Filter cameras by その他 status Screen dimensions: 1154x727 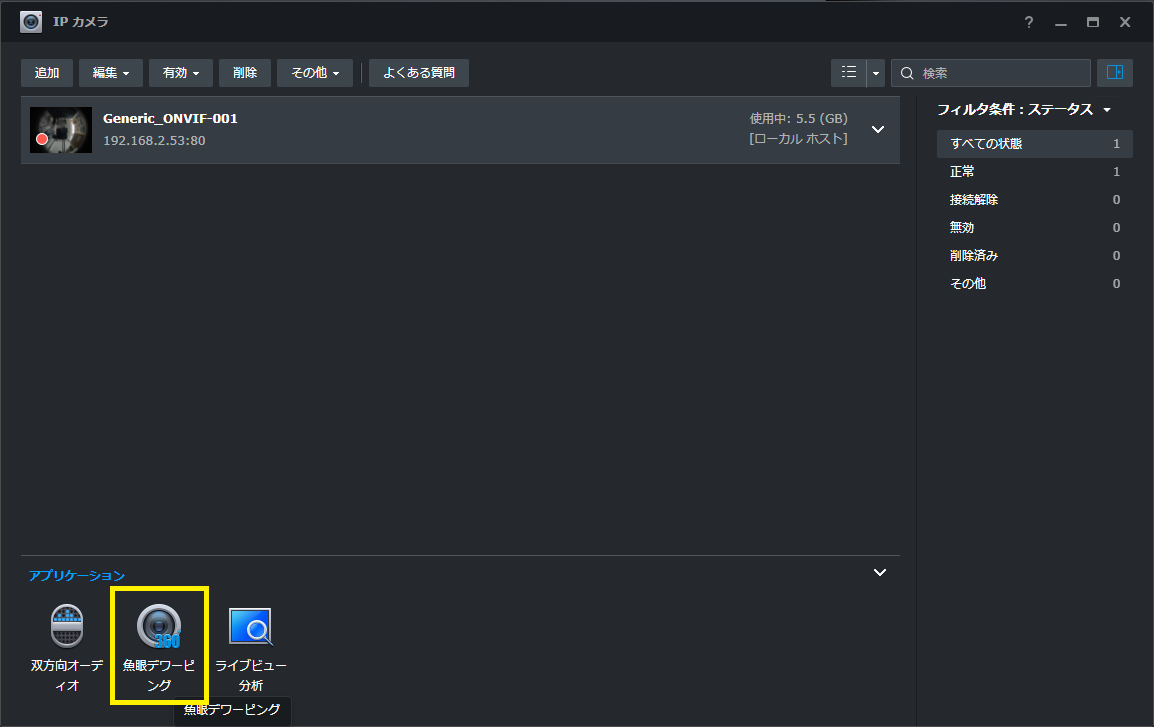1034,283
